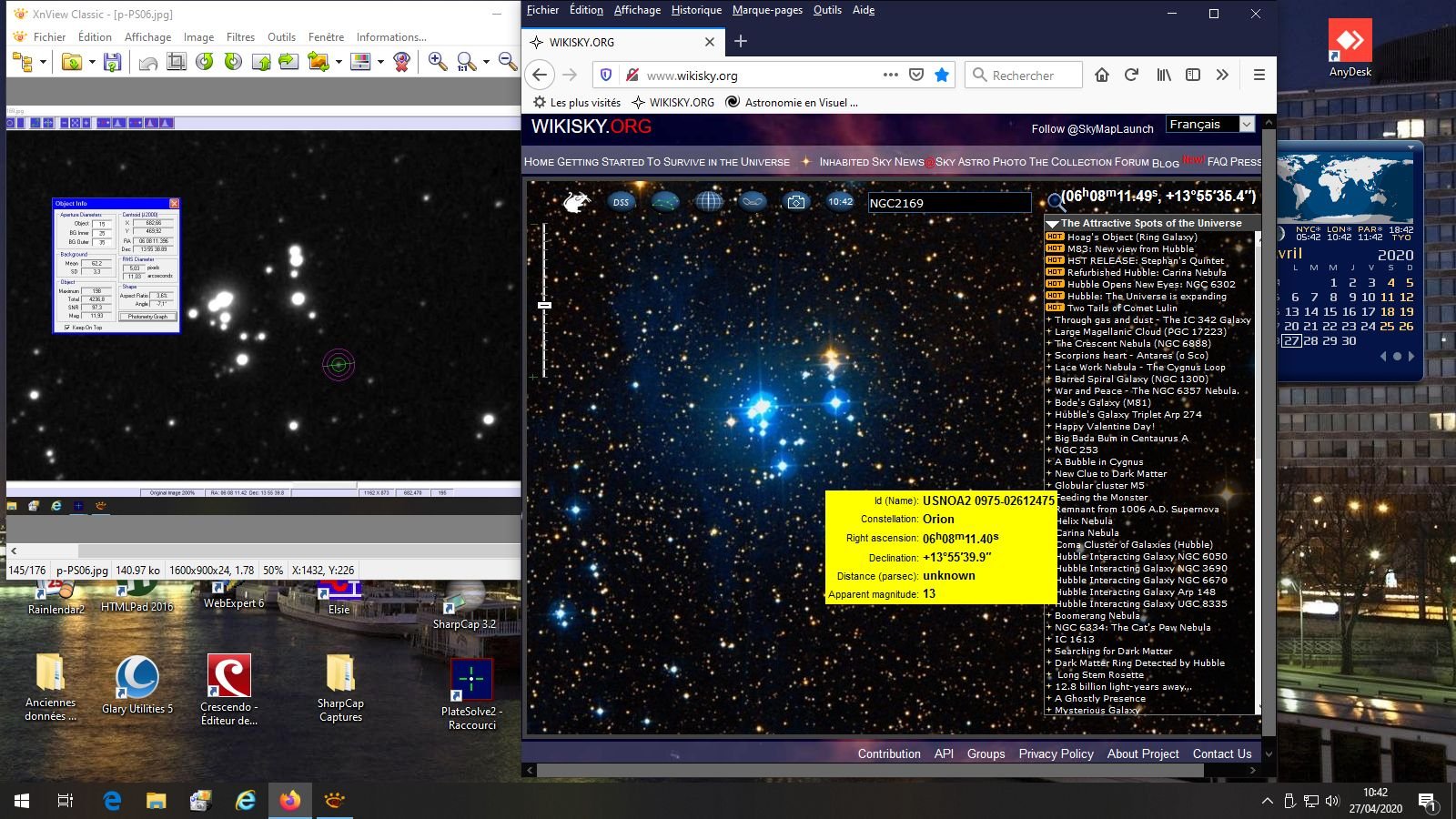
Task: Open XnView Outils menu
Action: tap(281, 37)
